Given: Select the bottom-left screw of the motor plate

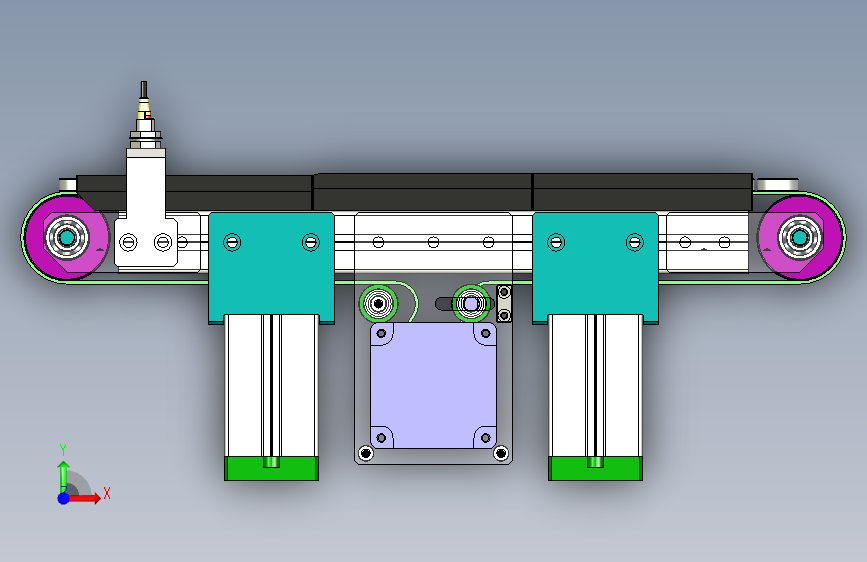Looking at the screenshot, I should (x=365, y=454).
